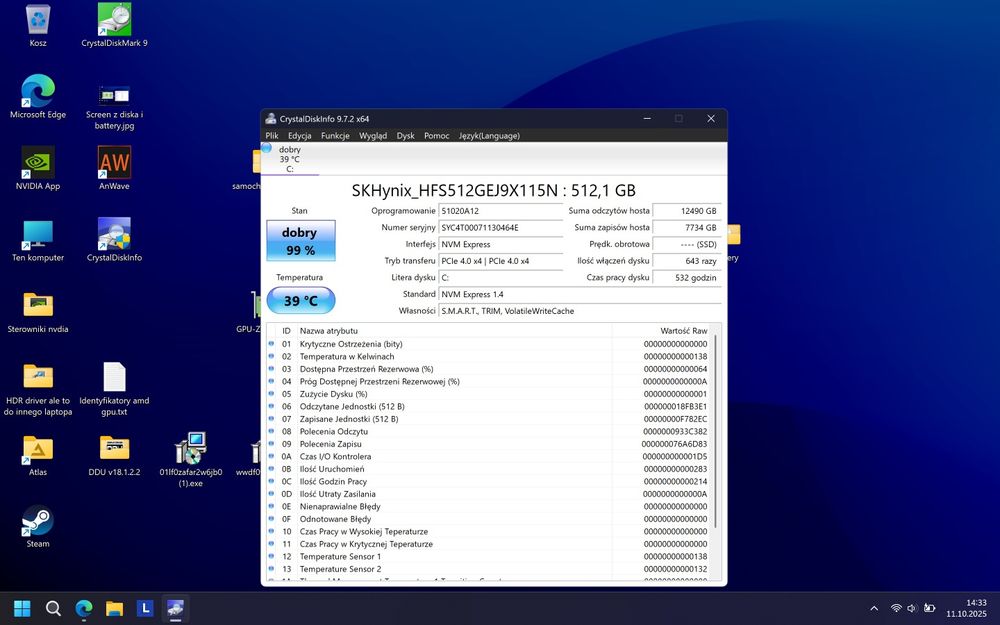Select Temperatura w Kelwinach row
The height and width of the screenshot is (625, 1000).
click(488, 357)
